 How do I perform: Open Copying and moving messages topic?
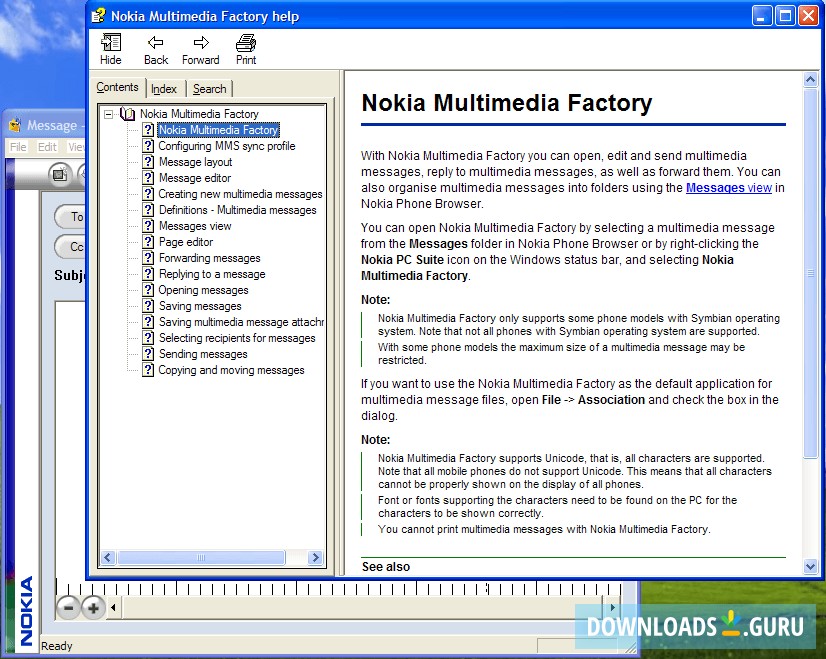click(231, 370)
